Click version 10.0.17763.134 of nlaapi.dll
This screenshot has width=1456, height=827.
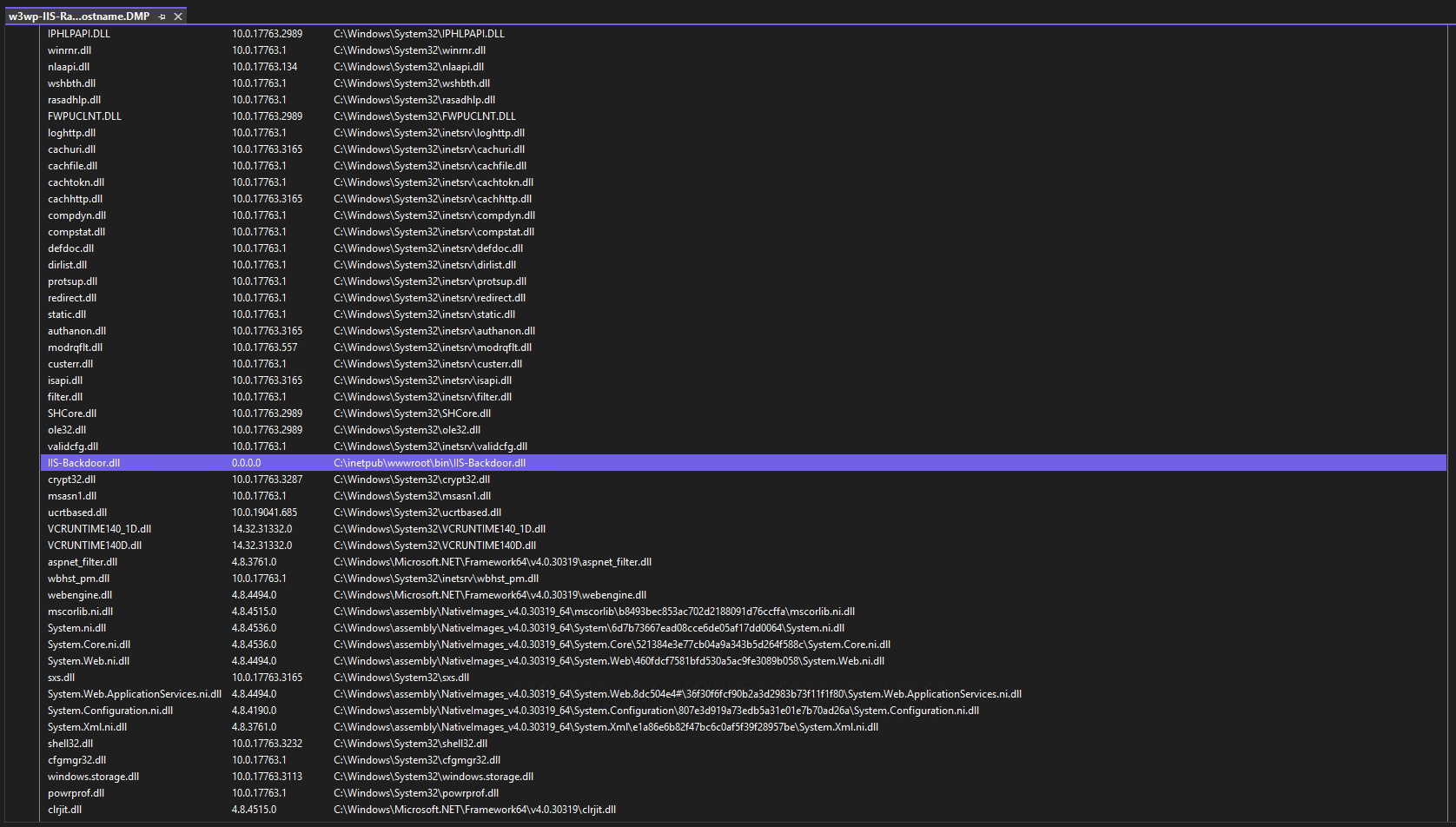tap(264, 67)
